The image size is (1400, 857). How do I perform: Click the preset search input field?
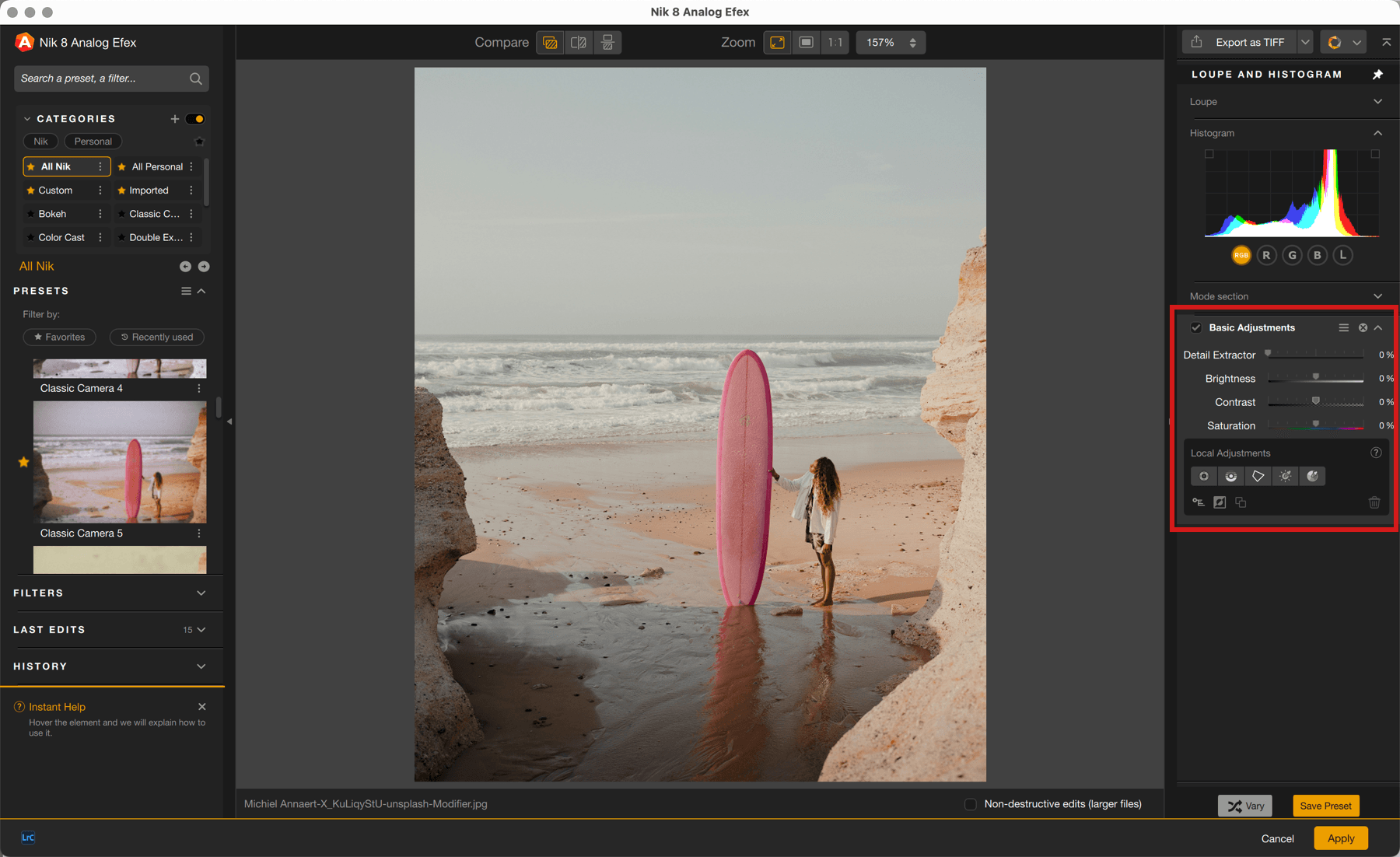point(111,79)
